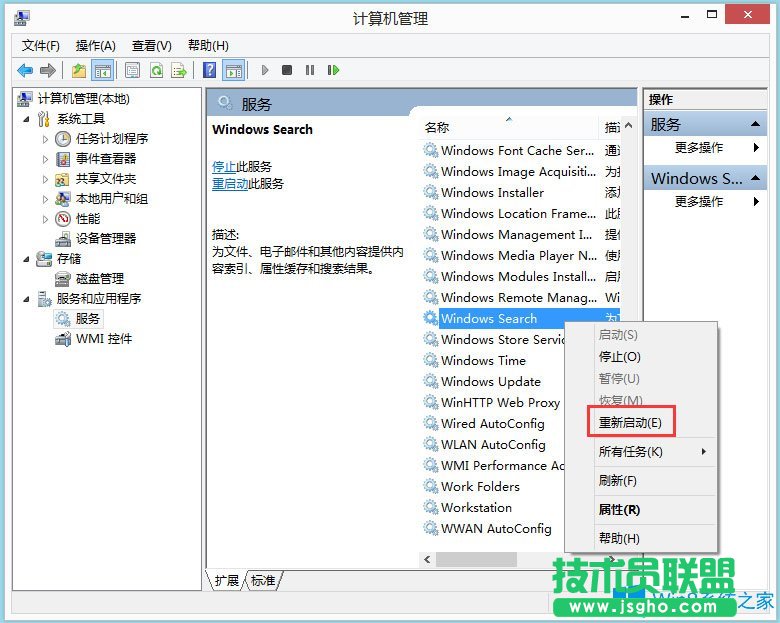
Task: Select 共享文件夹 icon in tree
Action: 62,179
